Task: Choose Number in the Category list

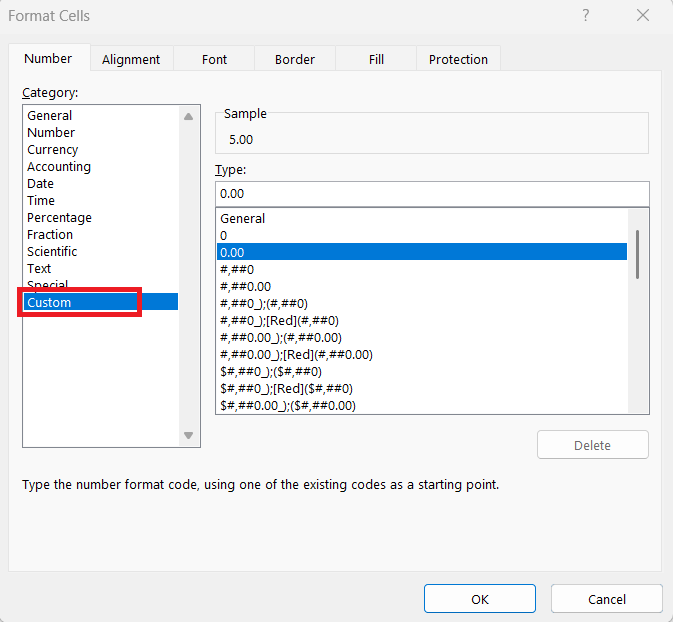Action: tap(101, 133)
